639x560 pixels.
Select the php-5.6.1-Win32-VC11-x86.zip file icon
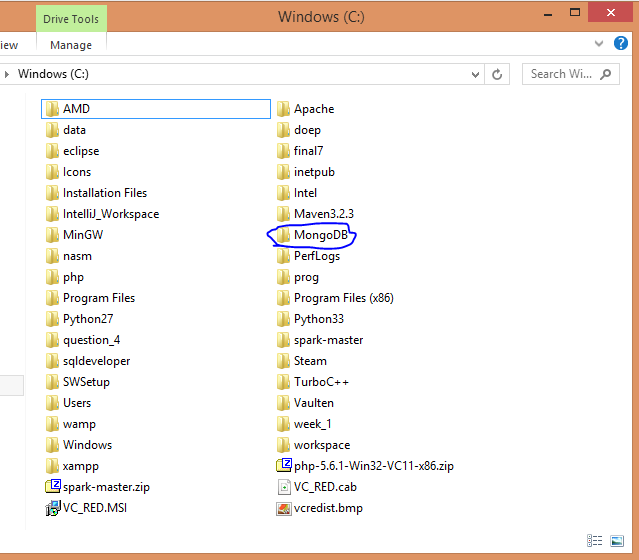pyautogui.click(x=284, y=465)
